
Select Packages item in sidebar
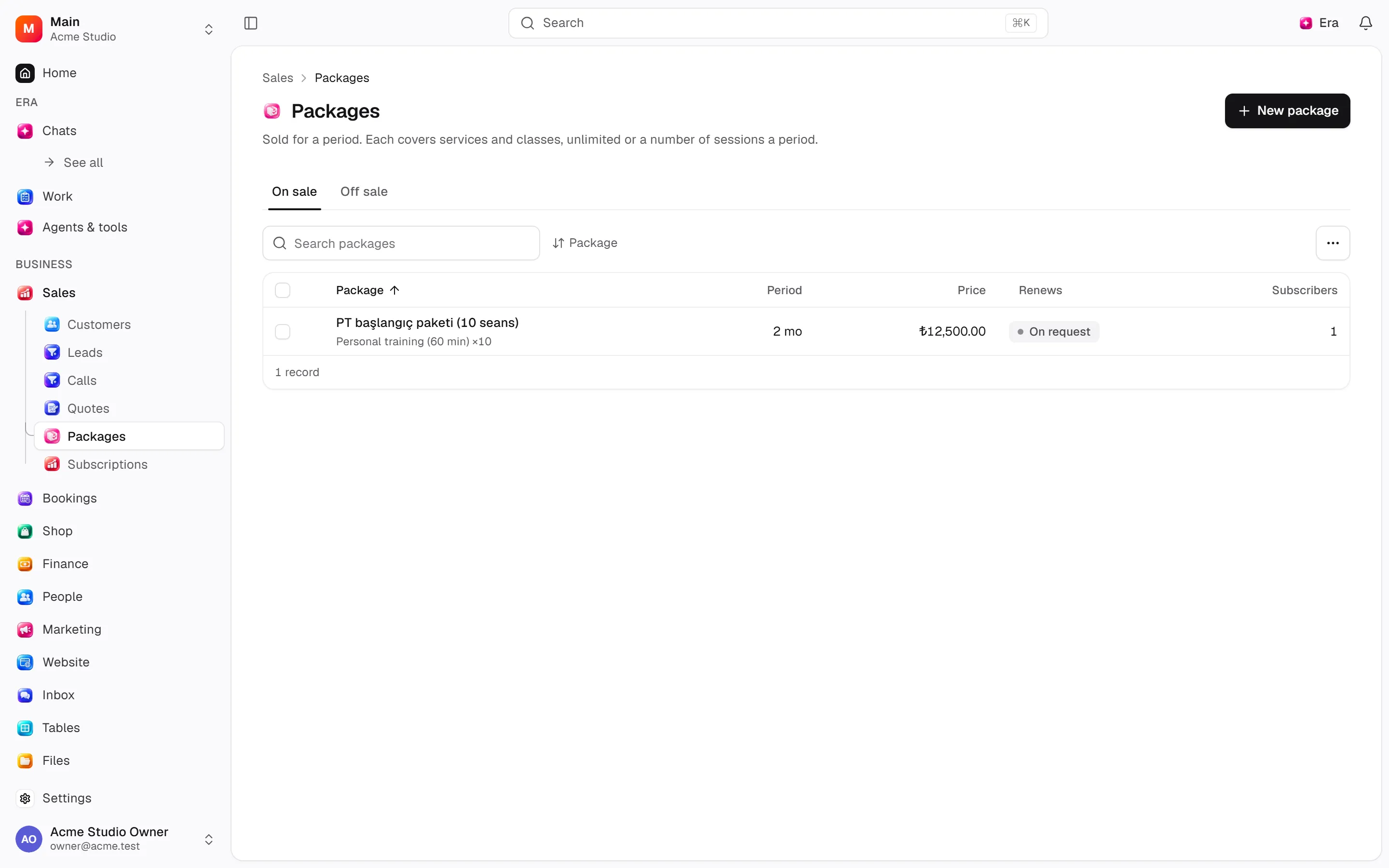[x=129, y=436]
